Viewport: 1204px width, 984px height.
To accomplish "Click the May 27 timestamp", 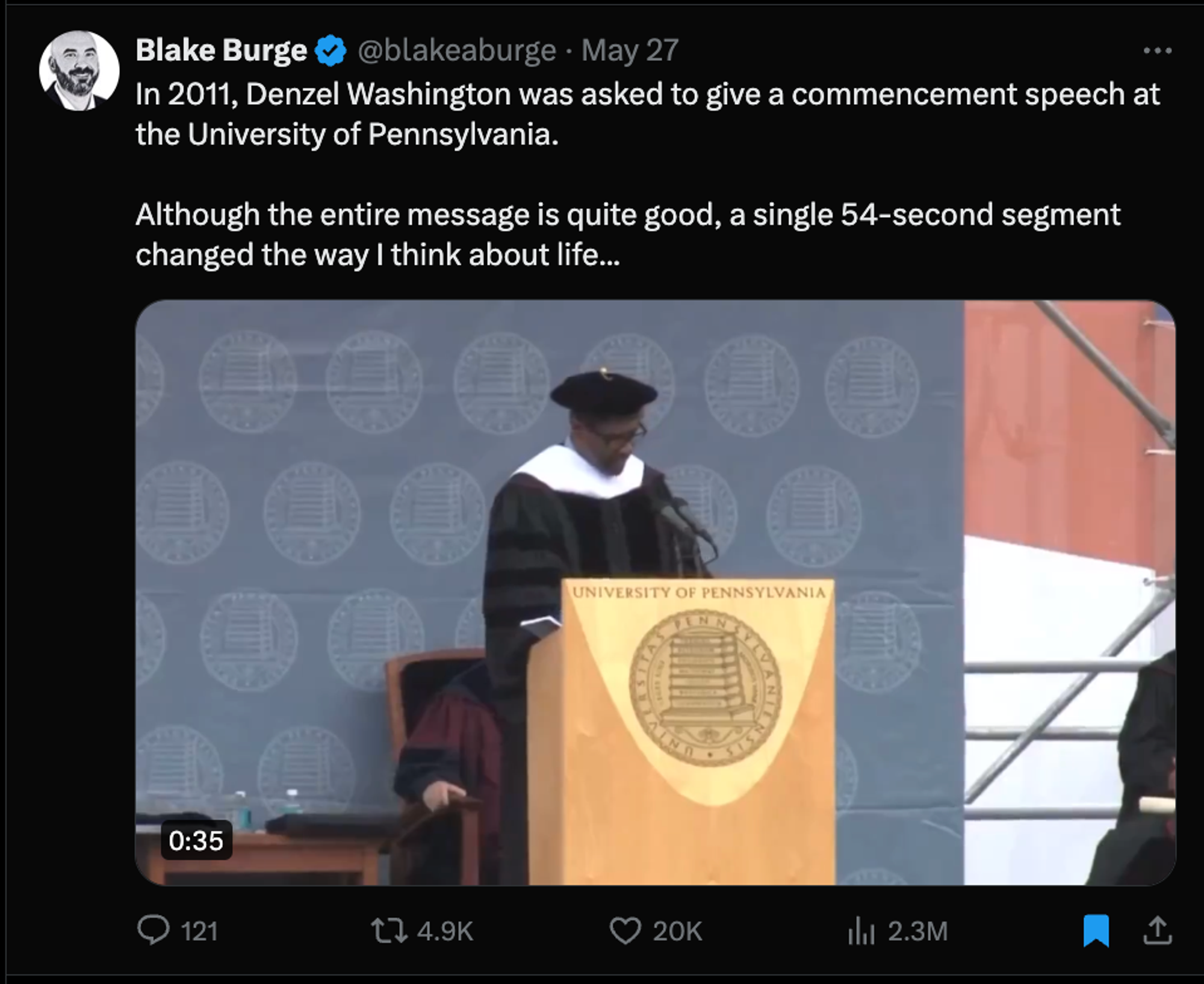I will (630, 51).
